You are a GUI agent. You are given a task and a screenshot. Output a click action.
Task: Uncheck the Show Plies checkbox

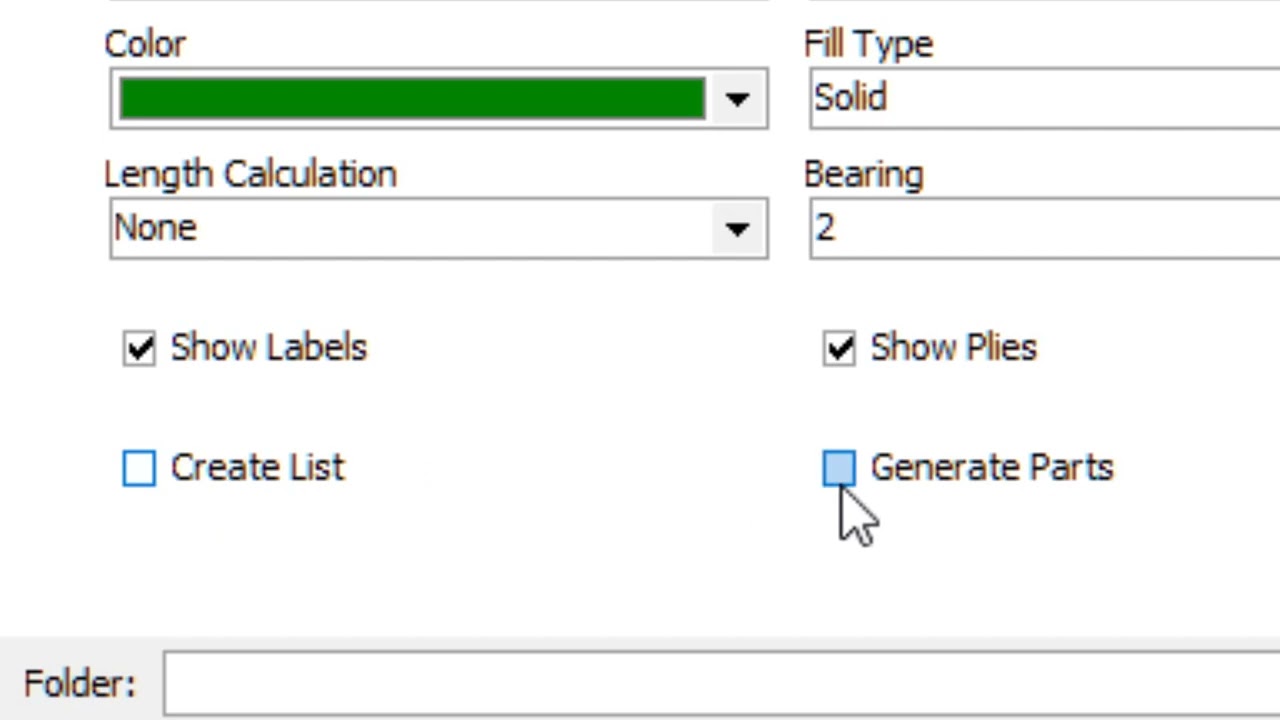(x=840, y=348)
